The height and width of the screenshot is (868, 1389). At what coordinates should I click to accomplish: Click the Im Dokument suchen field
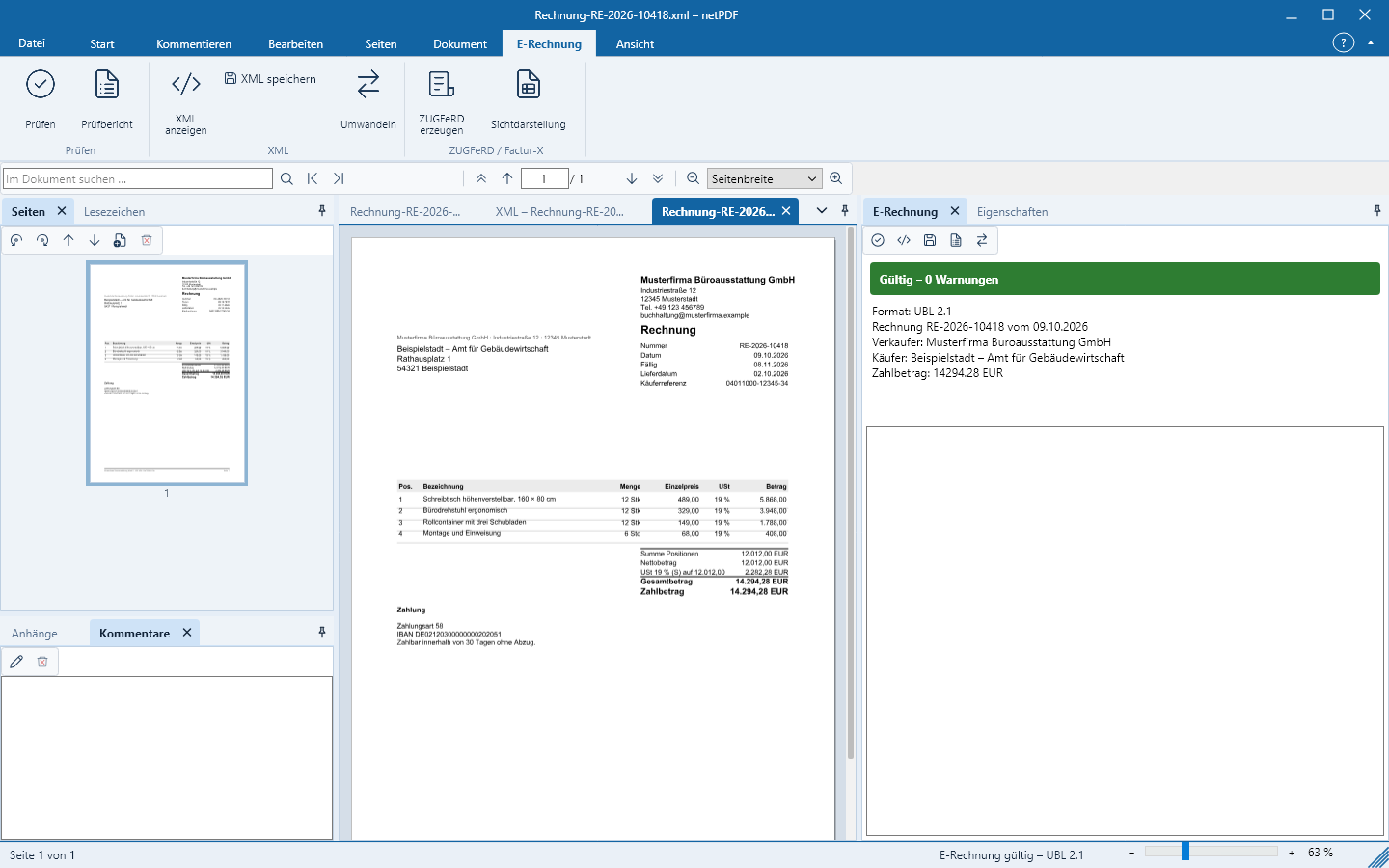[x=138, y=178]
